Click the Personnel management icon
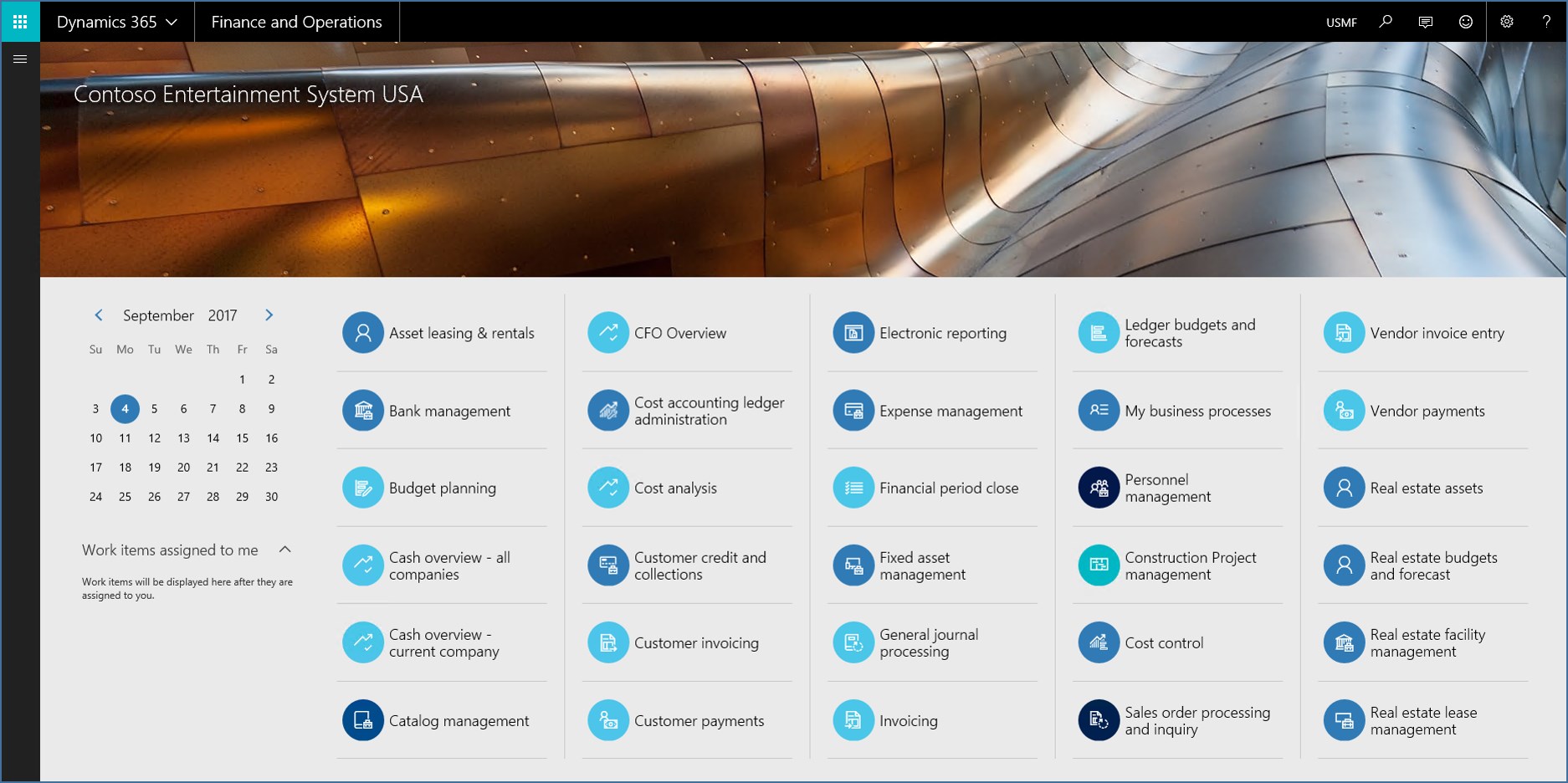 point(1099,488)
